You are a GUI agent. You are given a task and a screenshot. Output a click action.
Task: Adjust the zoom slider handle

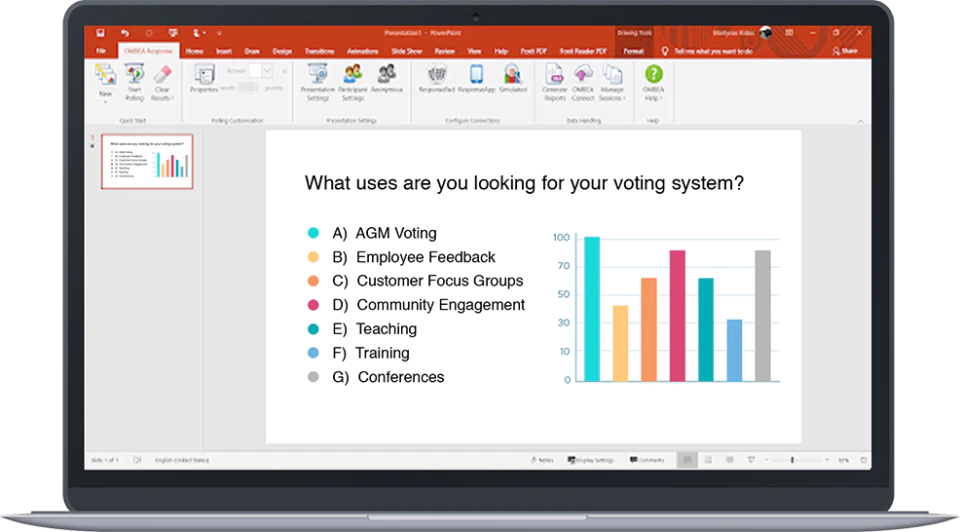(792, 460)
